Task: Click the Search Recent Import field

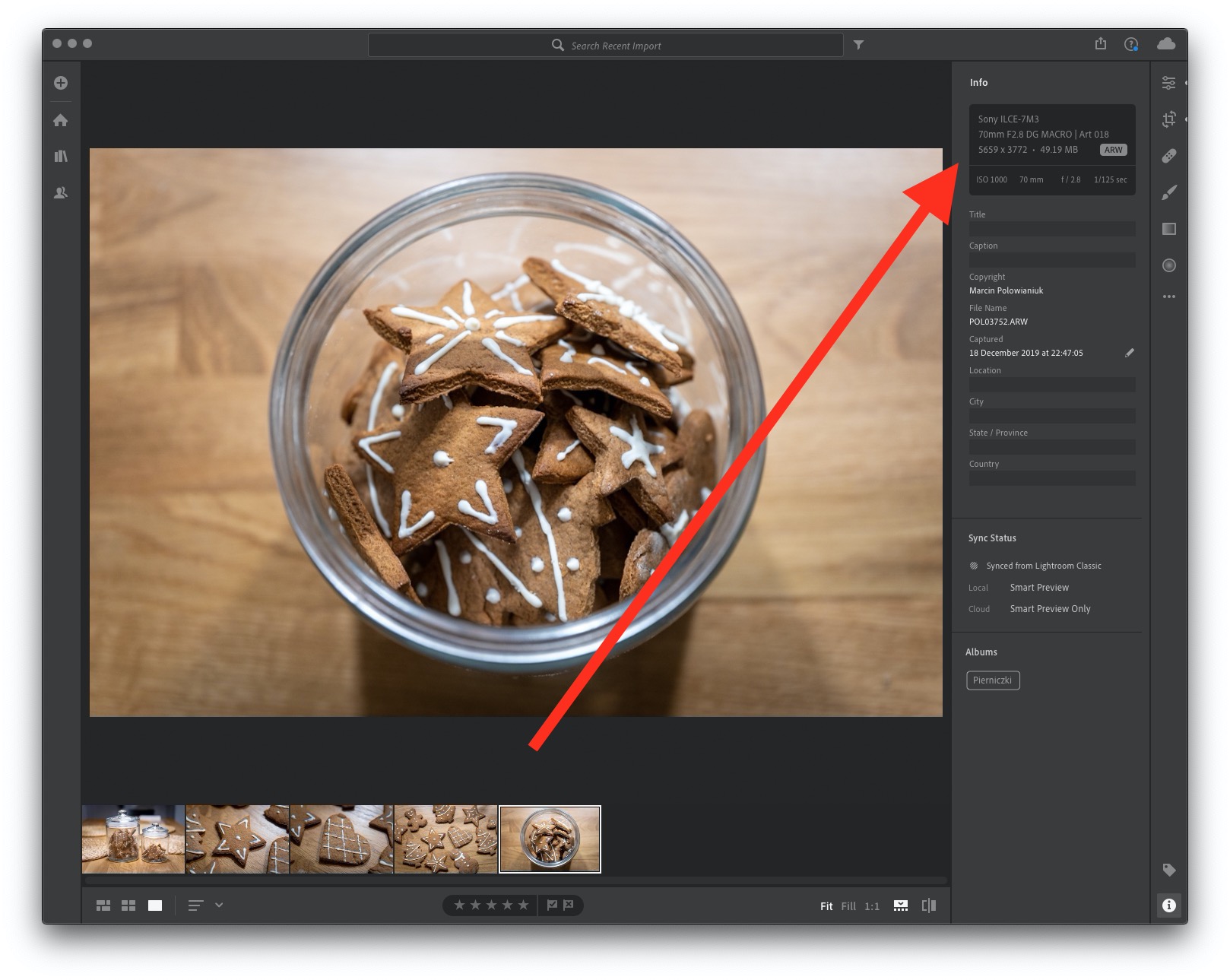Action: [x=605, y=45]
